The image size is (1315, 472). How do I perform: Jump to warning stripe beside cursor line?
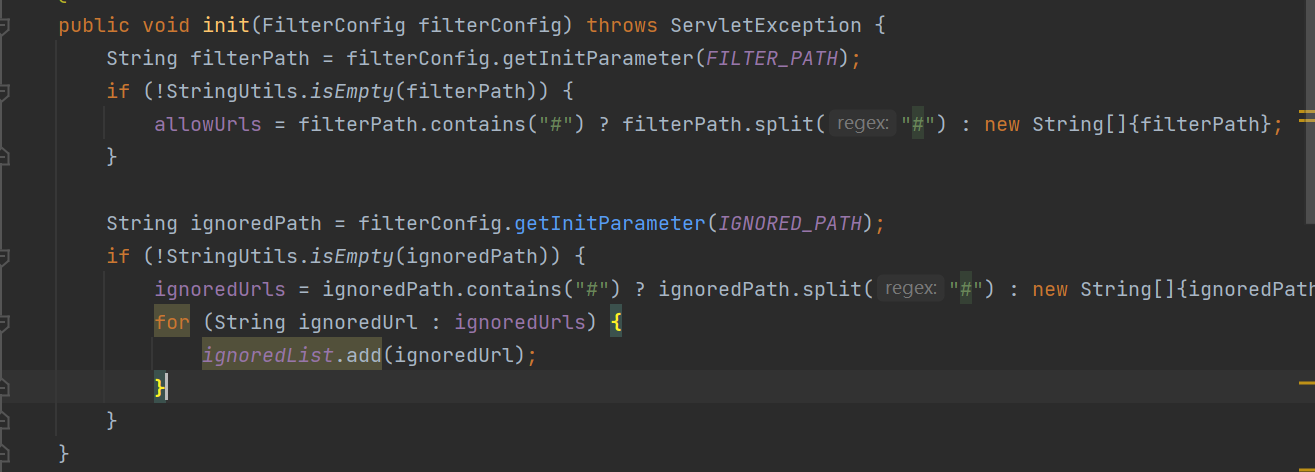1307,382
